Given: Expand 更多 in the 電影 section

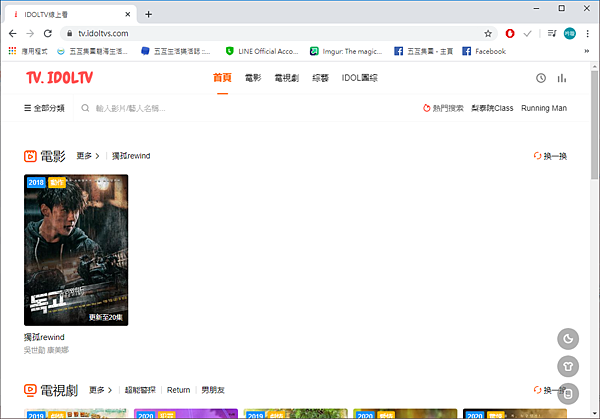Looking at the screenshot, I should (x=88, y=156).
